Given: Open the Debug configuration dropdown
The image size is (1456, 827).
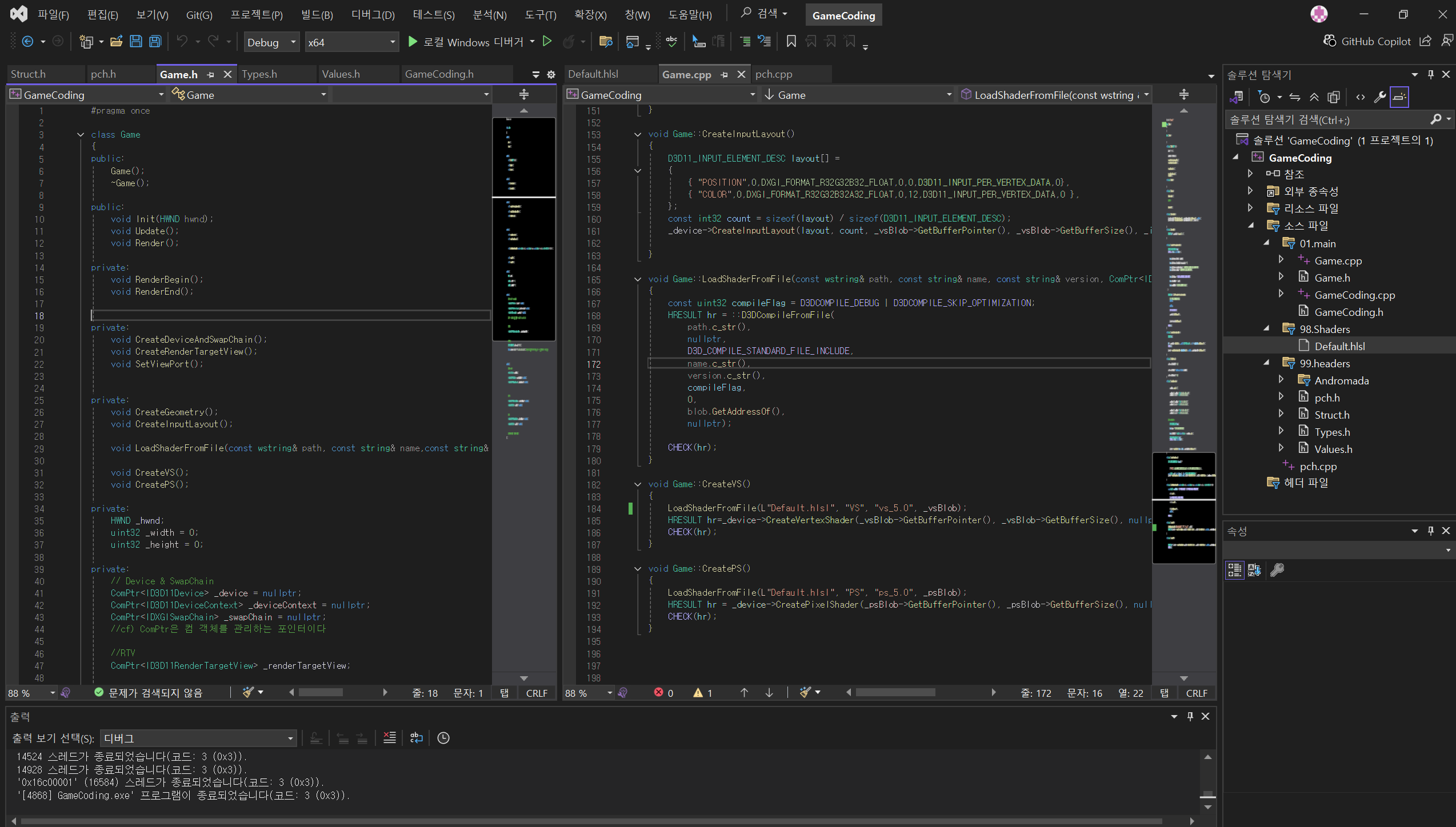Looking at the screenshot, I should 271,42.
